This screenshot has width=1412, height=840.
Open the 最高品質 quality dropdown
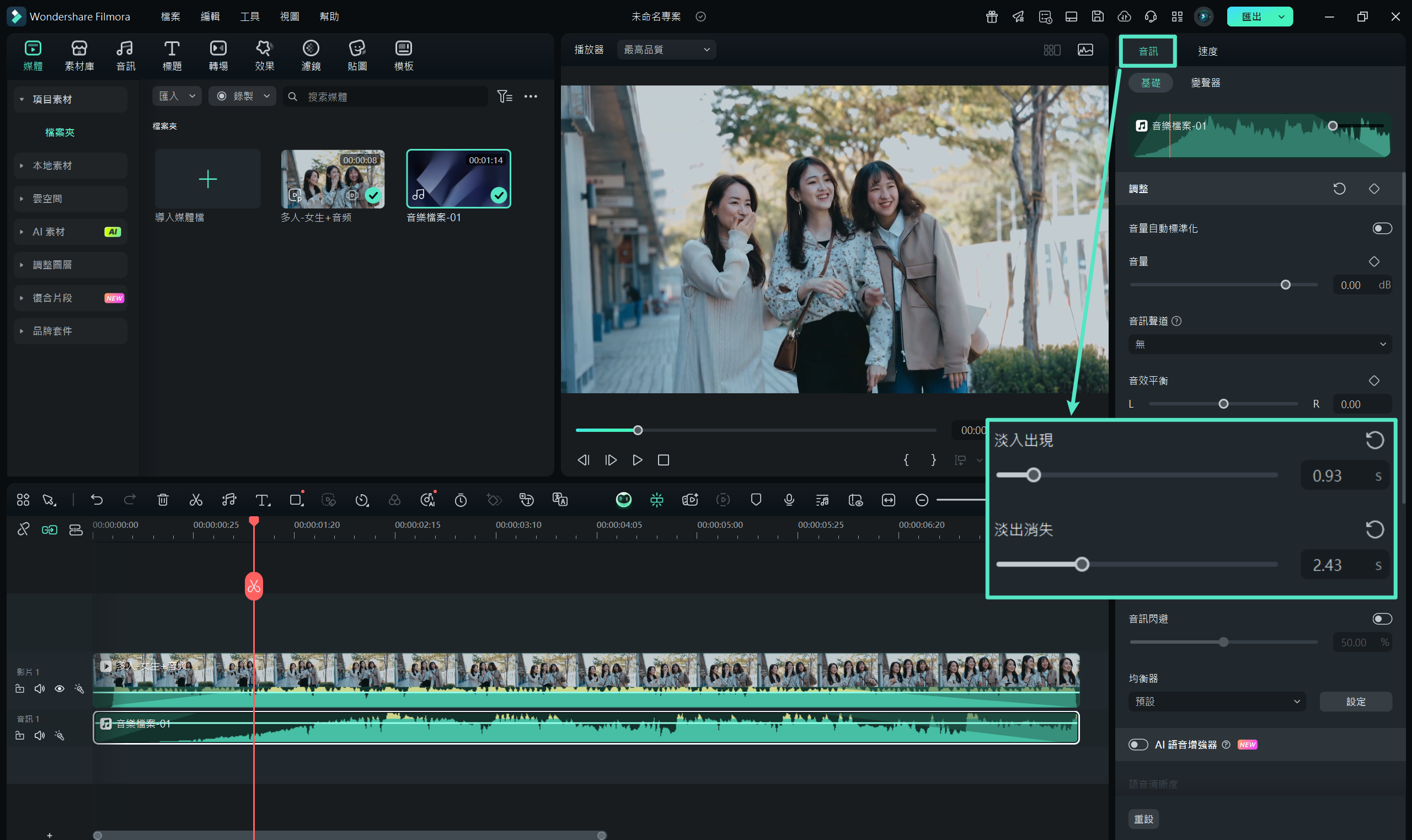pos(666,50)
